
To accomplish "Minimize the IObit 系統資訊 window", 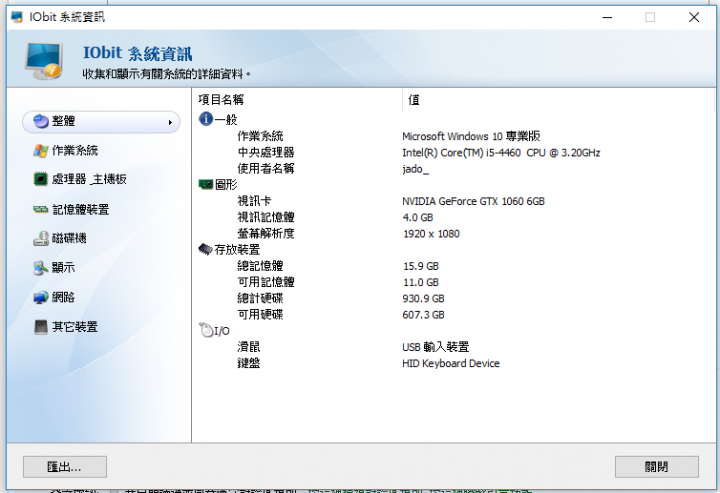I will point(608,17).
